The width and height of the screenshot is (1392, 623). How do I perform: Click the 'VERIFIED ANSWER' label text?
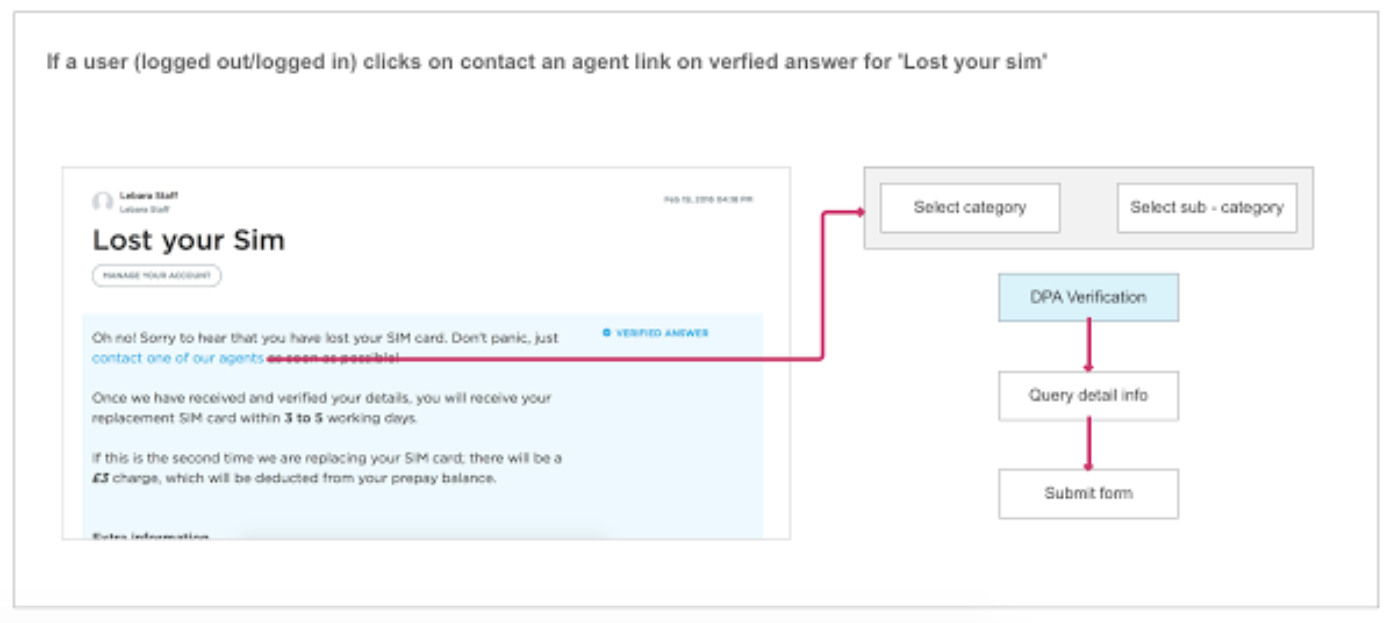coord(662,333)
